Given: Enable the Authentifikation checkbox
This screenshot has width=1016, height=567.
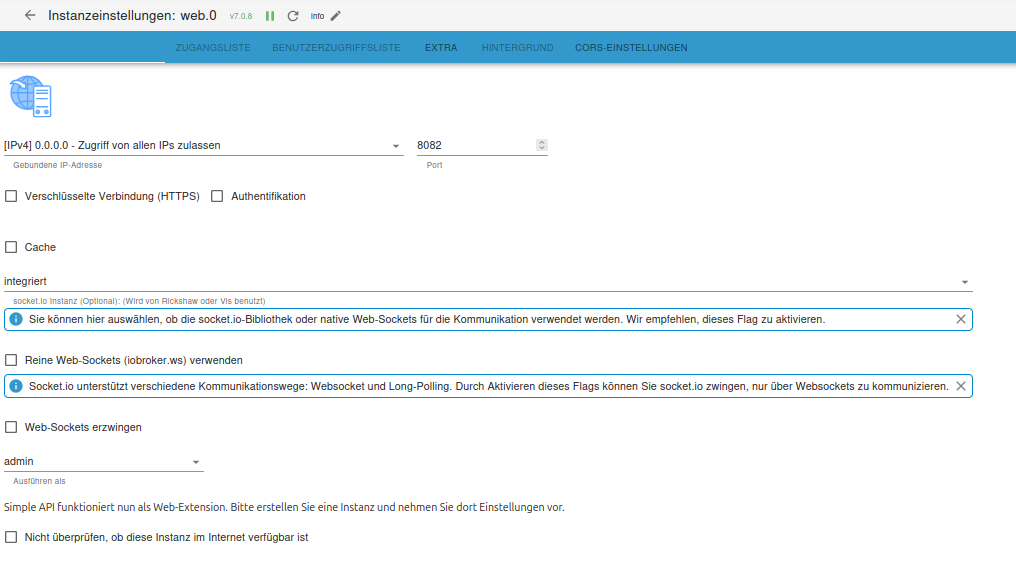Looking at the screenshot, I should 217,196.
